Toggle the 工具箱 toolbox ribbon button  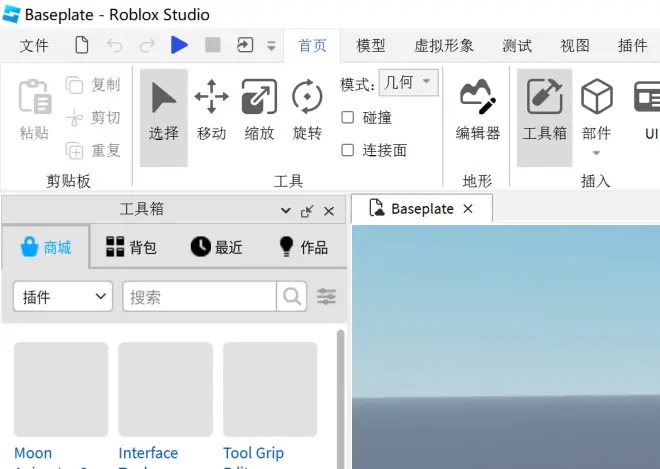[x=544, y=117]
